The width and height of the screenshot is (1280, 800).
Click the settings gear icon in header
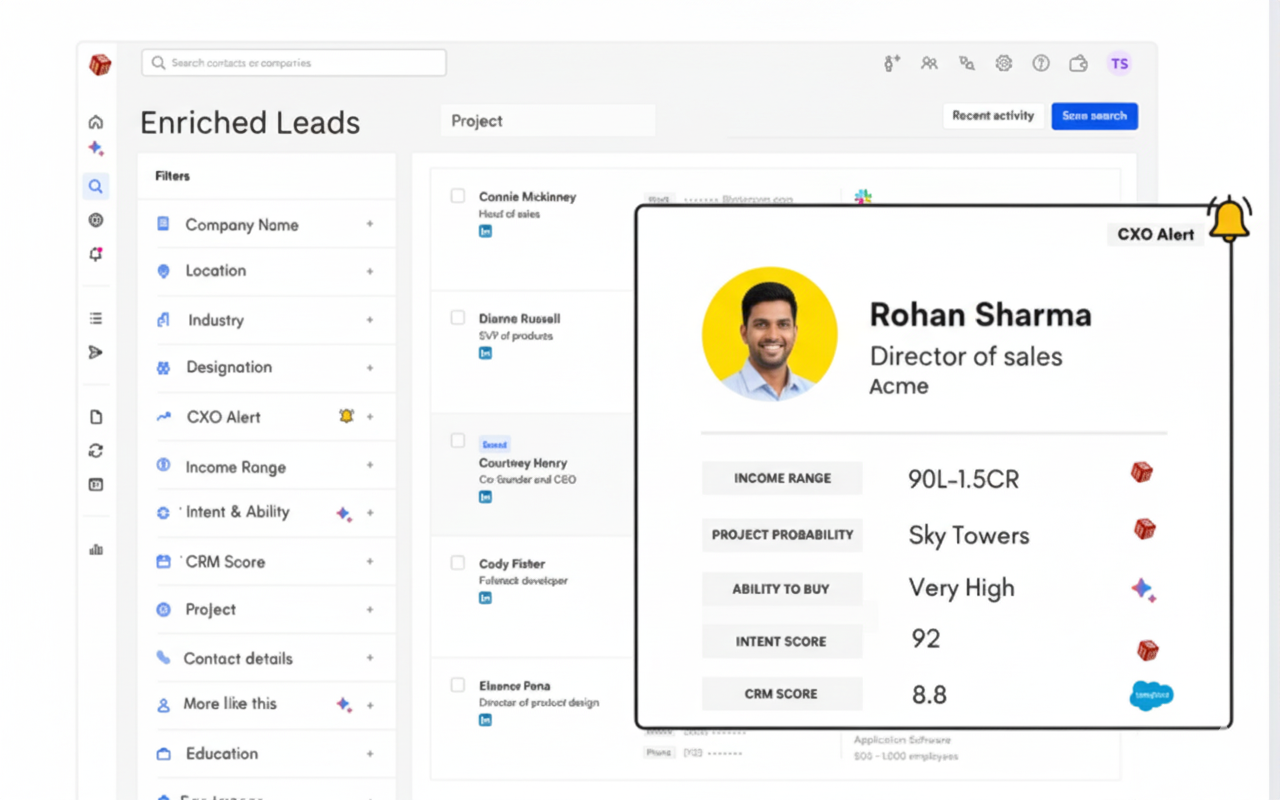tap(1003, 63)
